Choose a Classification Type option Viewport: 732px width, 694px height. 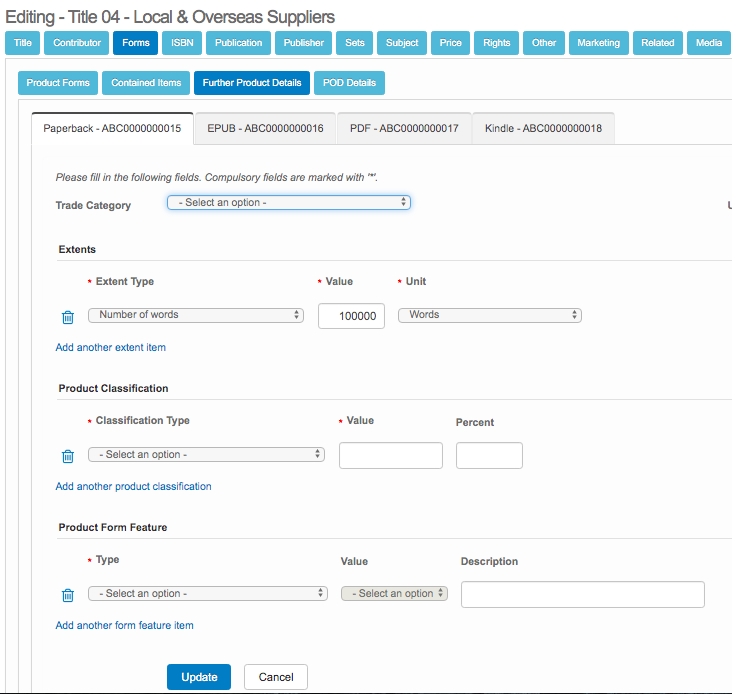[206, 454]
